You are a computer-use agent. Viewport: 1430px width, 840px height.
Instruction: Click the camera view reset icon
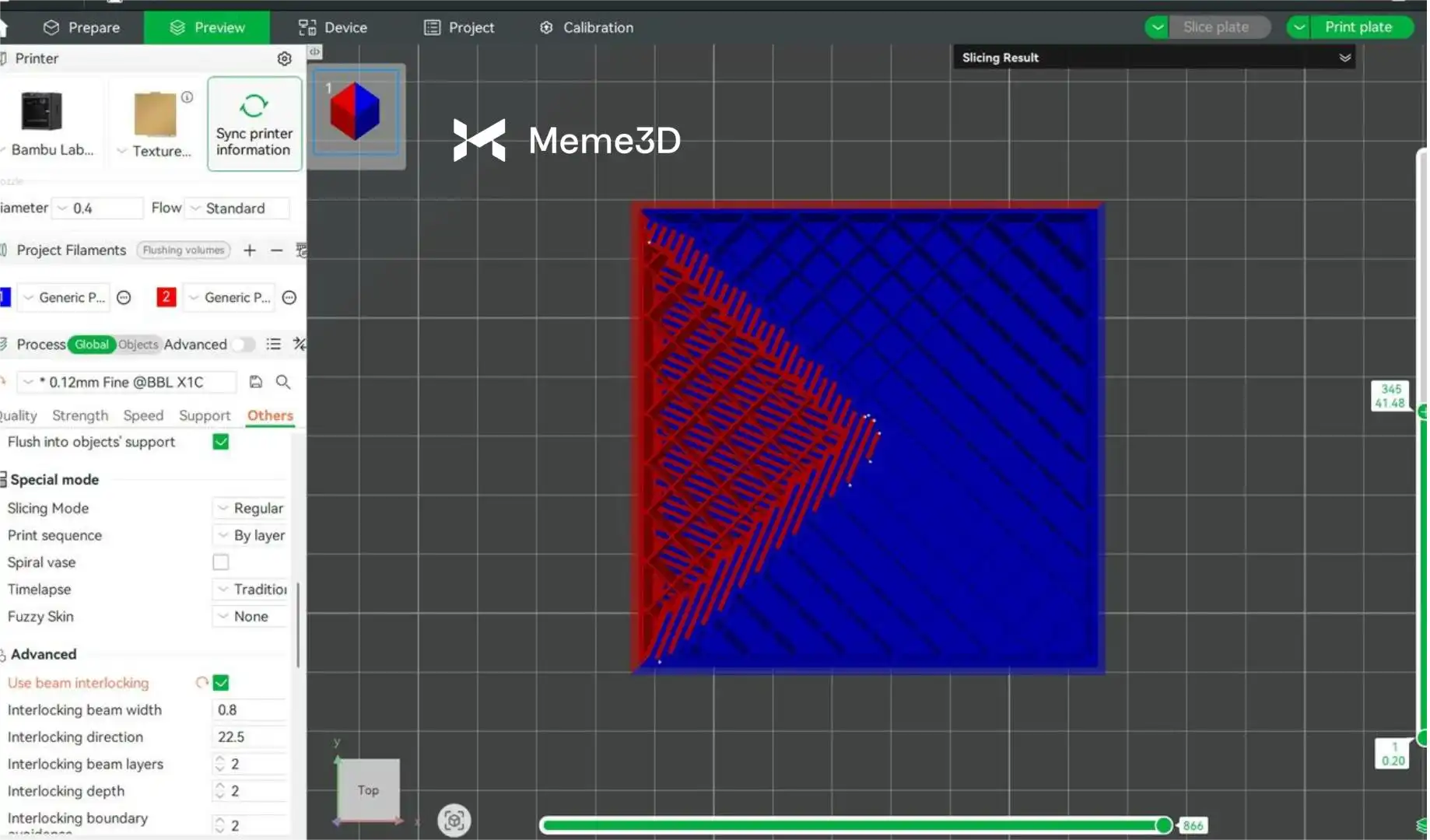454,821
